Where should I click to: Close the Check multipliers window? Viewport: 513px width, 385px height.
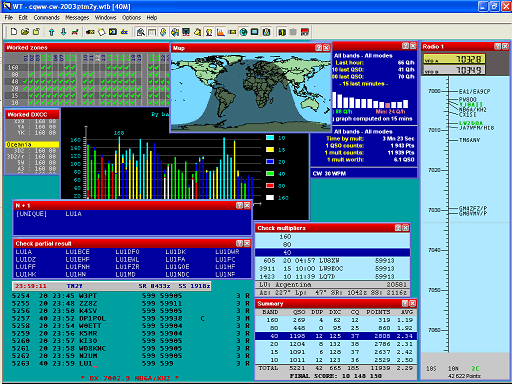pyautogui.click(x=405, y=228)
